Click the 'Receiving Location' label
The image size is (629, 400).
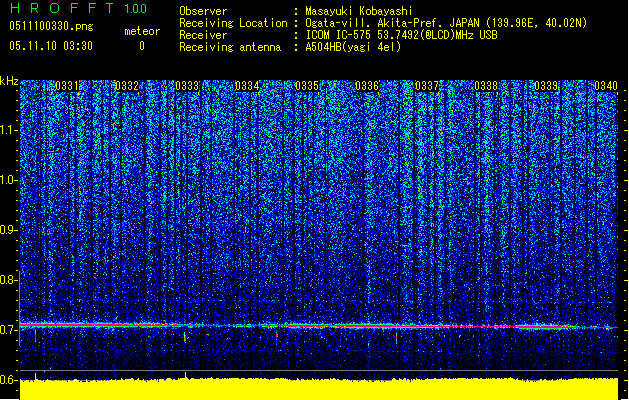click(233, 23)
